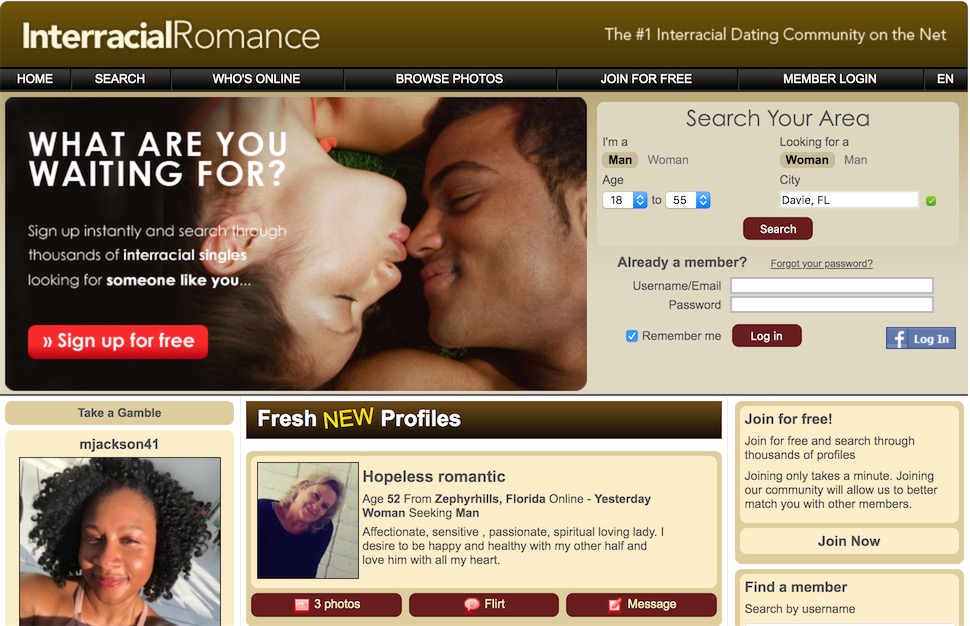Click the Fresh NEW Profiles header
The height and width of the screenshot is (626, 970).
[x=484, y=419]
